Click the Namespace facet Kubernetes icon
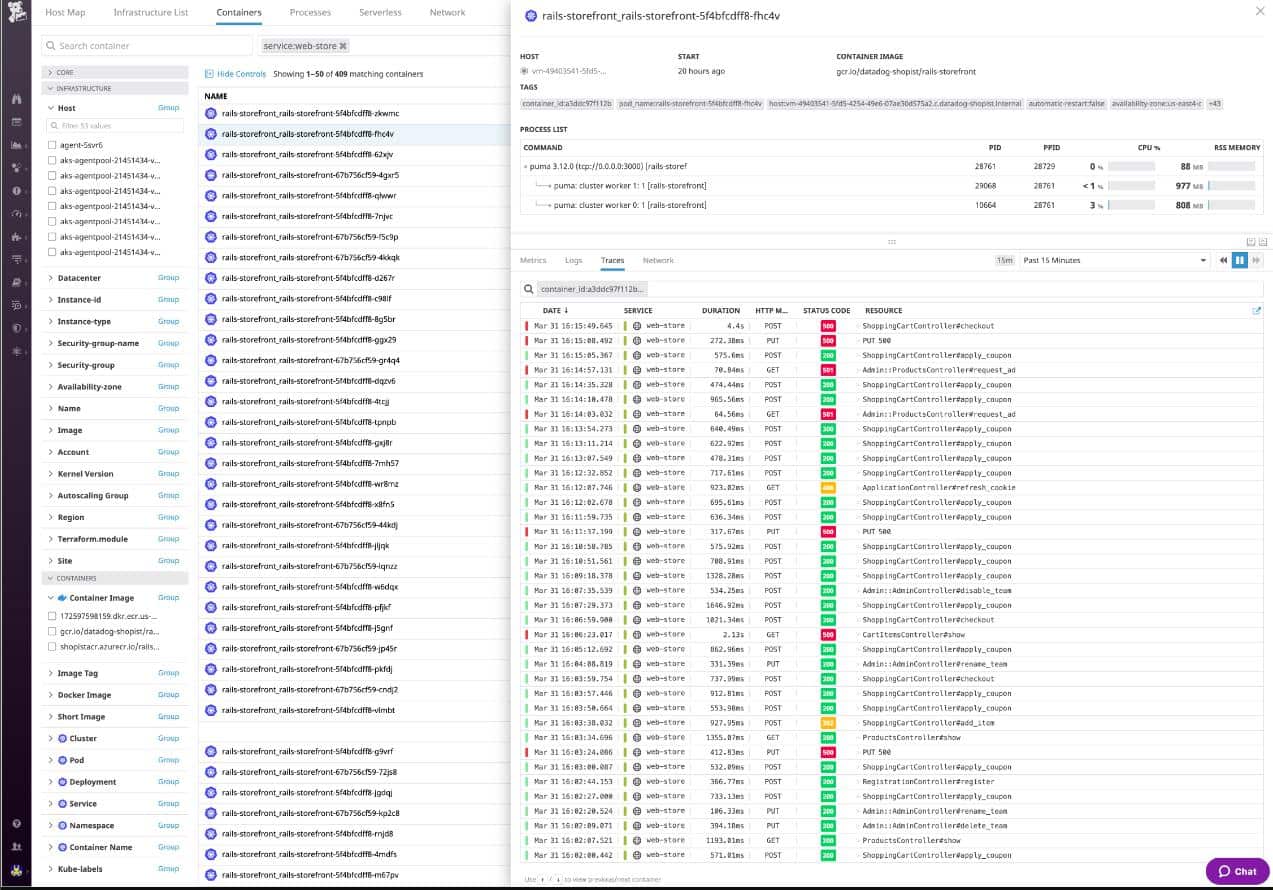Viewport: 1273px width, 890px height. coord(62,826)
